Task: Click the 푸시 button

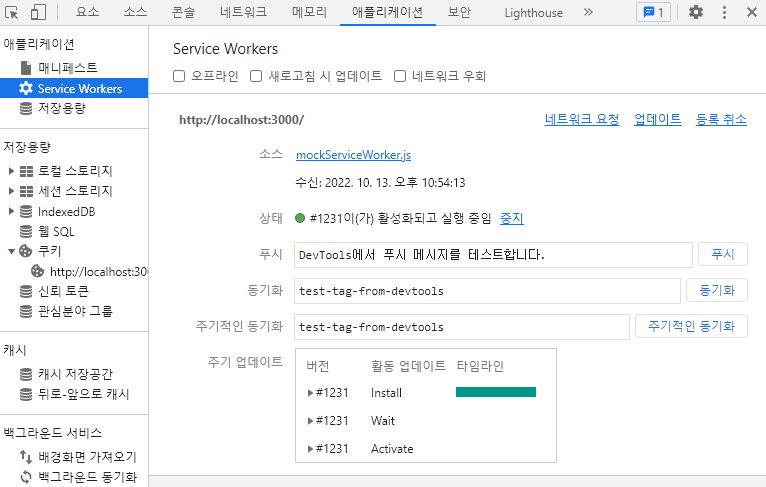Action: 723,254
